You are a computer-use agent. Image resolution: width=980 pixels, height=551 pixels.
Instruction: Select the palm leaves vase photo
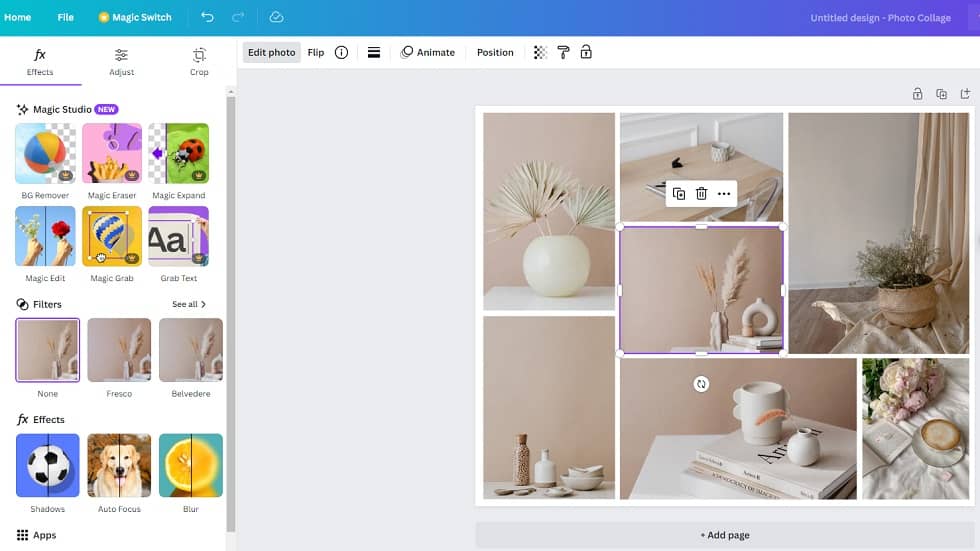(549, 211)
